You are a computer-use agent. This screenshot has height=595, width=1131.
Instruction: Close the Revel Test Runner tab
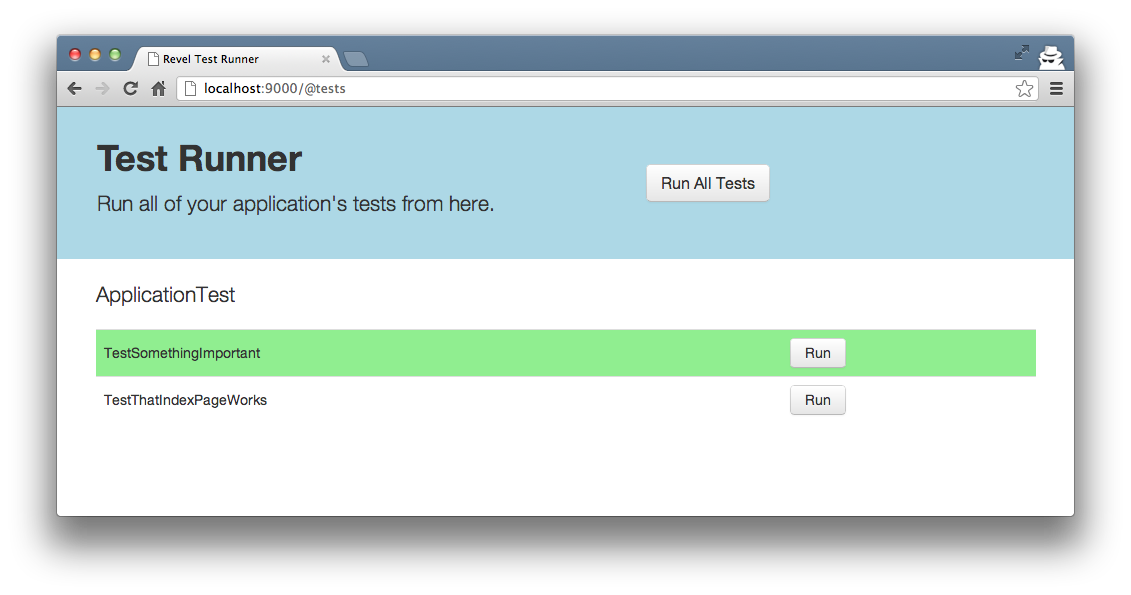326,59
